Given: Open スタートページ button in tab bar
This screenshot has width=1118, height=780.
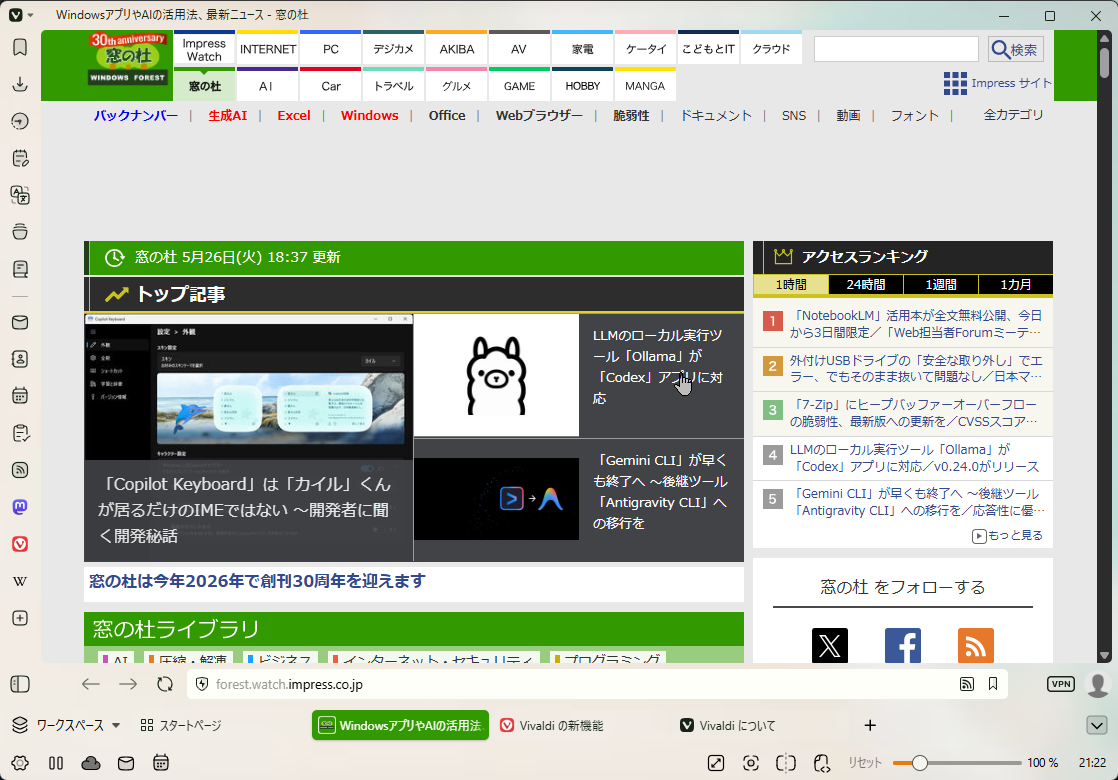Looking at the screenshot, I should click(x=181, y=725).
